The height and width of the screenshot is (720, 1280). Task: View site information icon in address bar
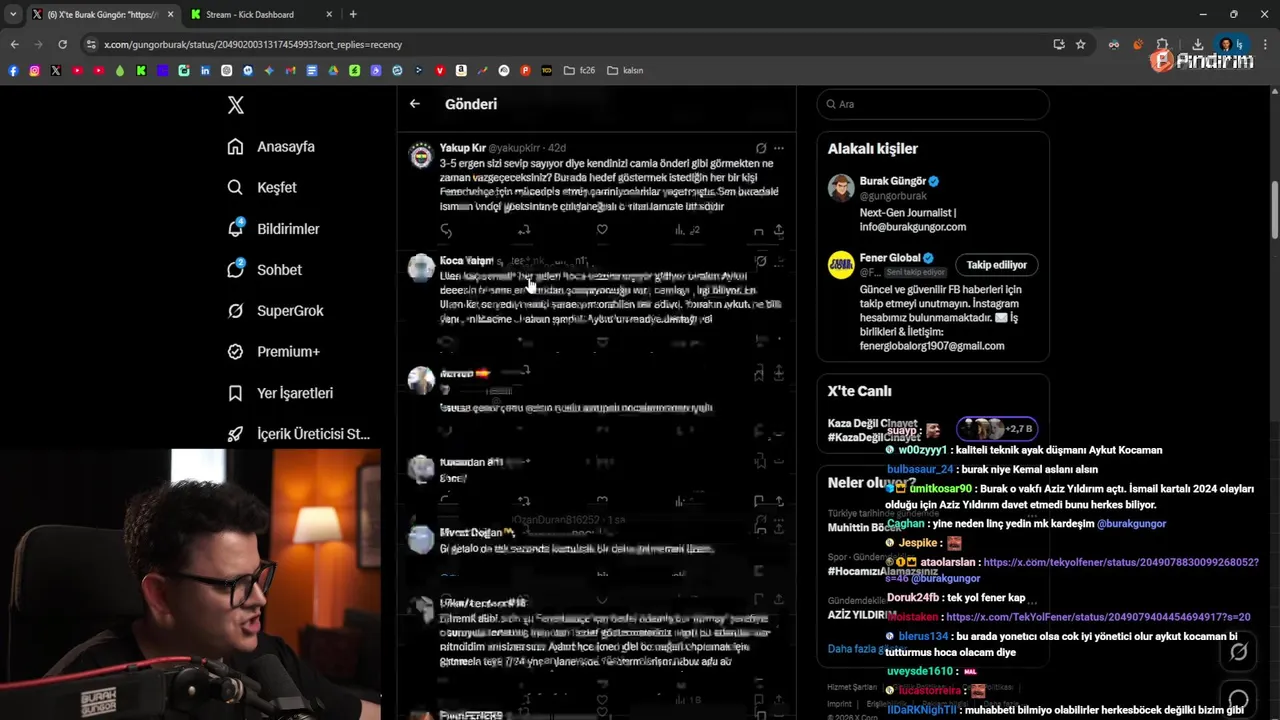click(91, 44)
